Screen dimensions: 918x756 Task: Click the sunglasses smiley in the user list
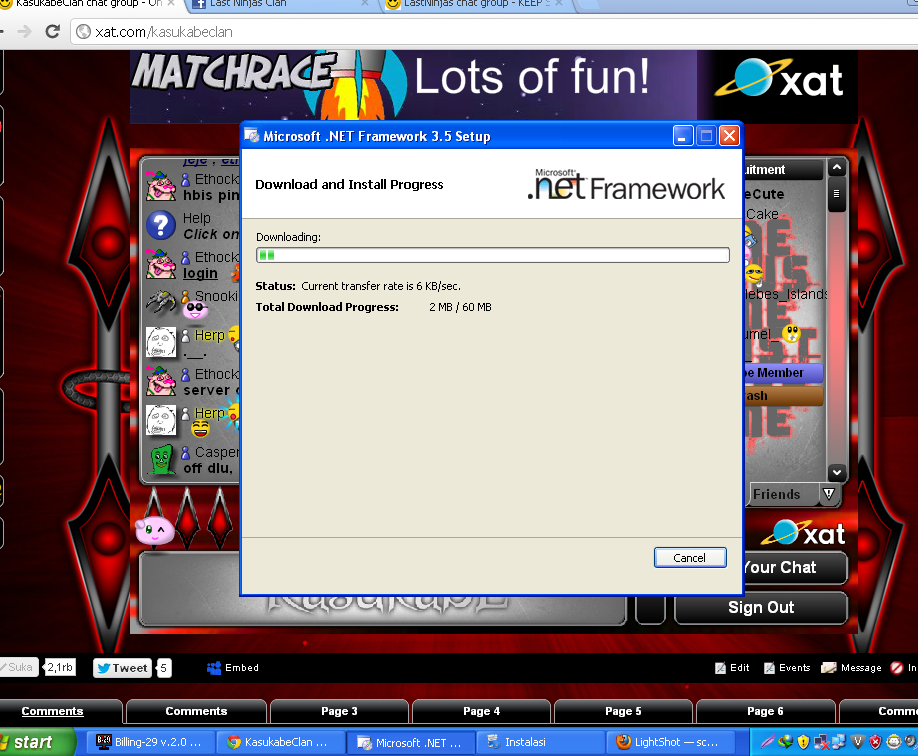click(754, 273)
